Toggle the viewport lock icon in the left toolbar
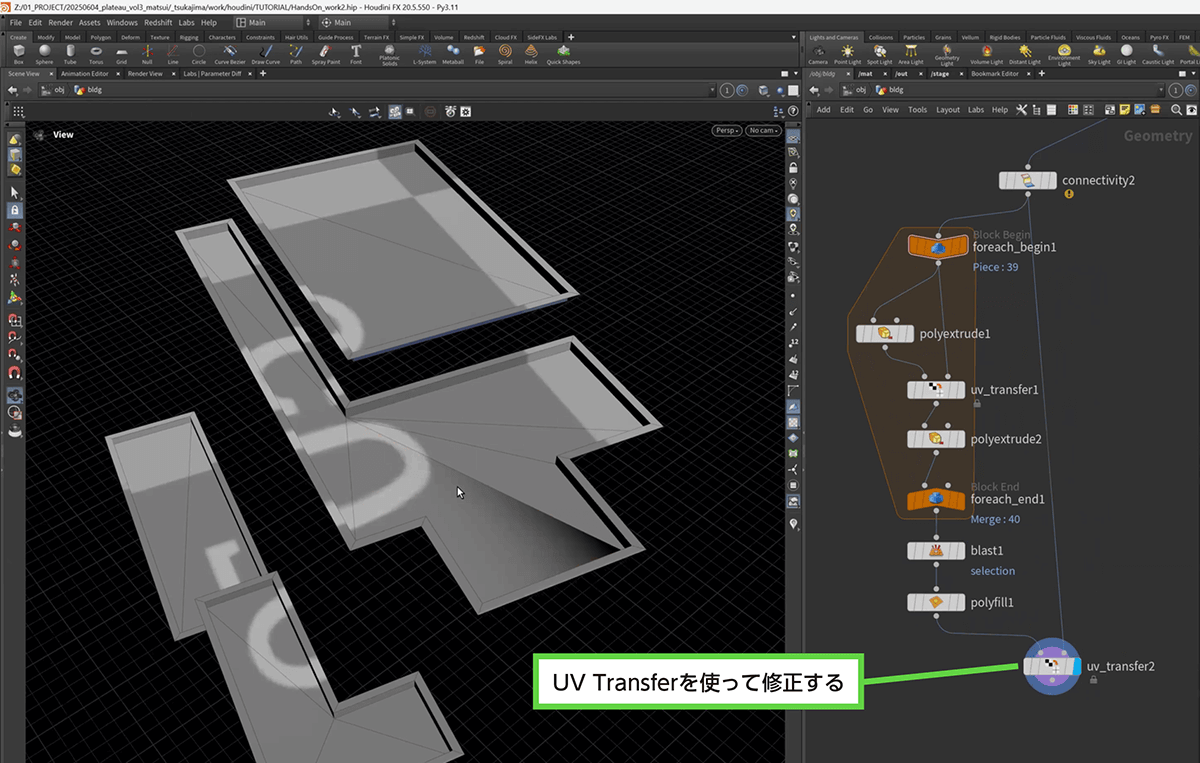1200x763 pixels. click(15, 211)
